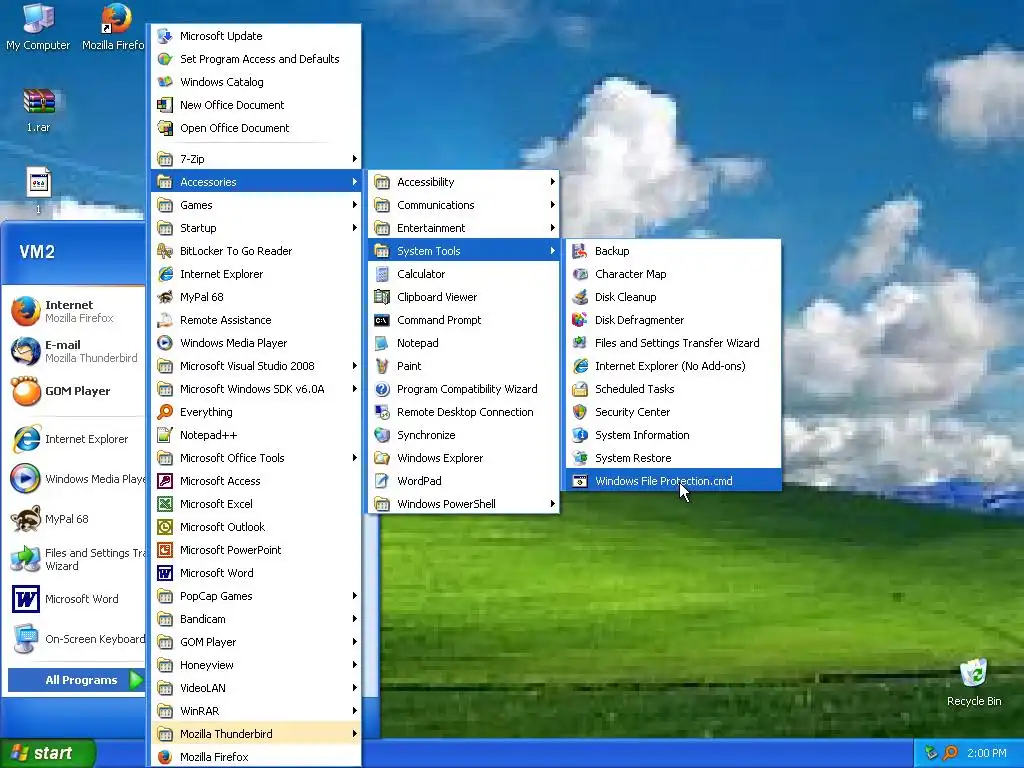Open Mozilla Firefox desktop shortcut

tap(114, 26)
